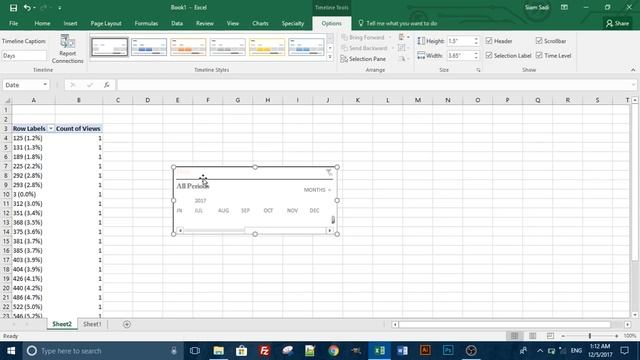Click the Timeline Caption field
The width and height of the screenshot is (640, 360).
point(24,56)
